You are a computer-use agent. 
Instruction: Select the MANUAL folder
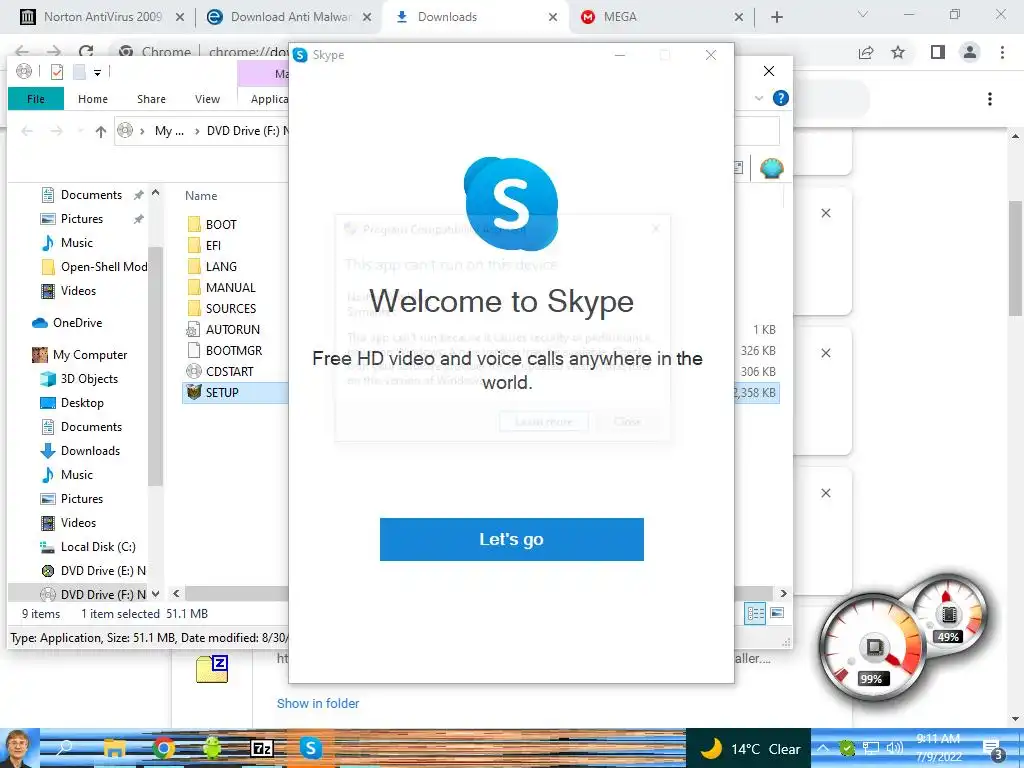pos(231,287)
